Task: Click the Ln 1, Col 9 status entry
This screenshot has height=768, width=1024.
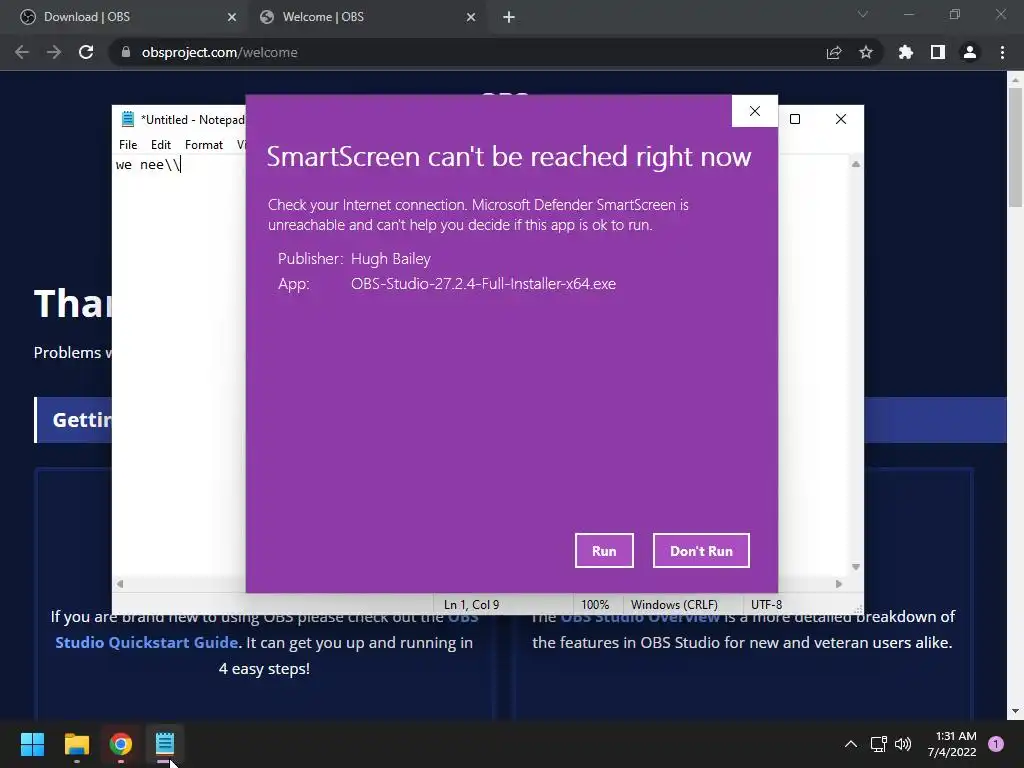Action: [472, 605]
